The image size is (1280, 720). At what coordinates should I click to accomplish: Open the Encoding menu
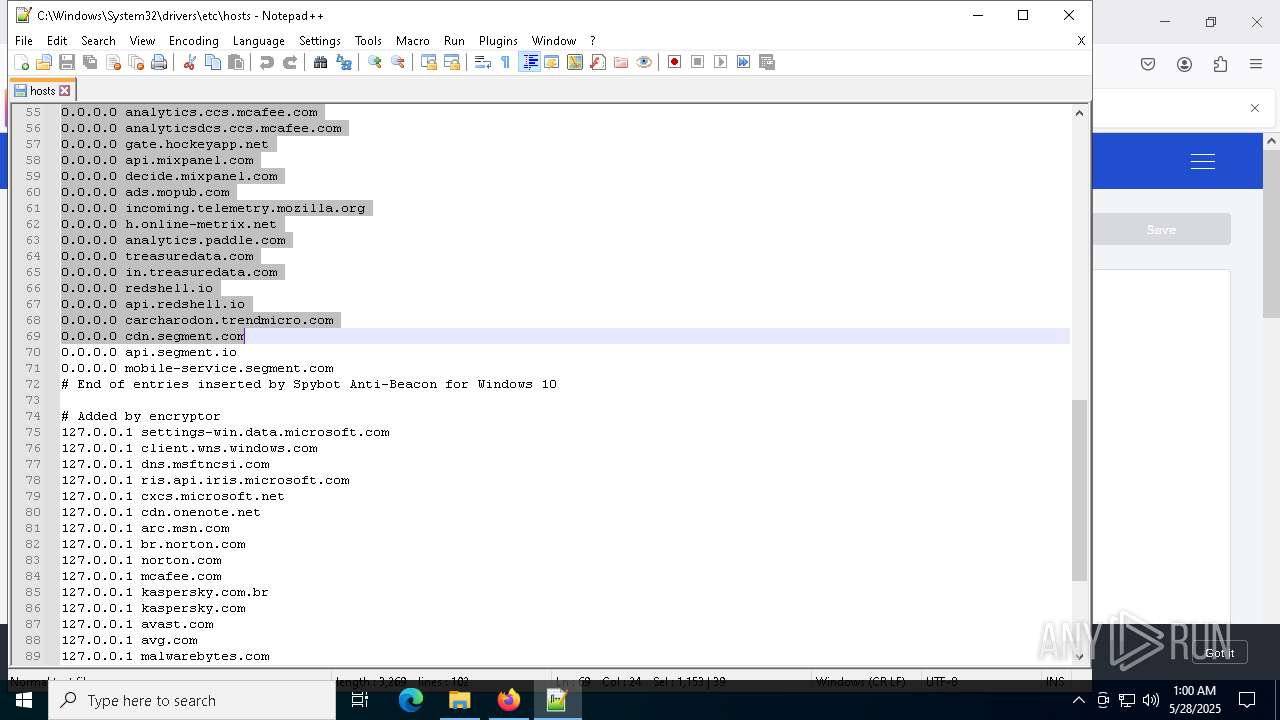tap(193, 41)
